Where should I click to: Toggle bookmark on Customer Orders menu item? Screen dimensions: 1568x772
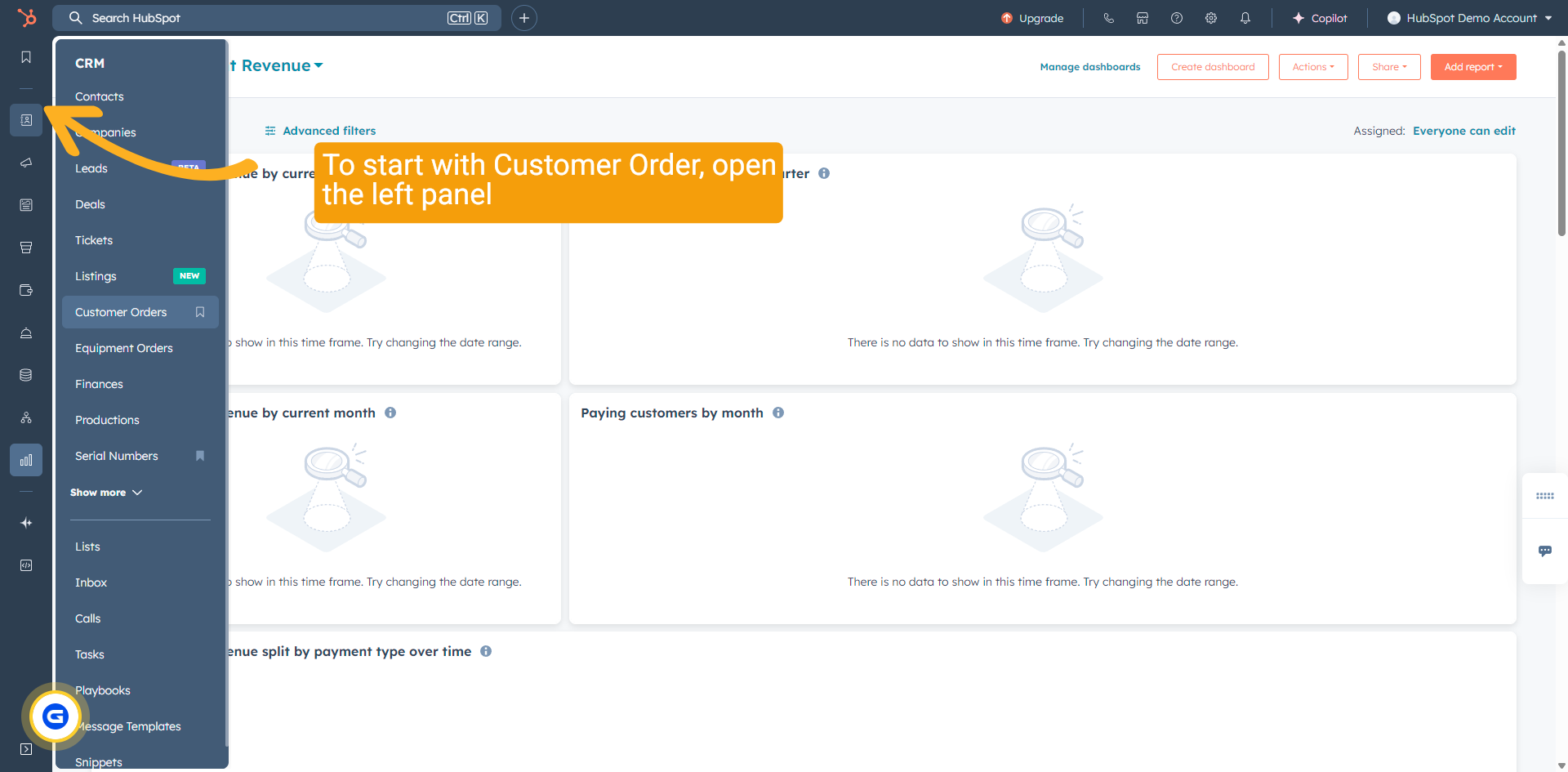pyautogui.click(x=200, y=312)
